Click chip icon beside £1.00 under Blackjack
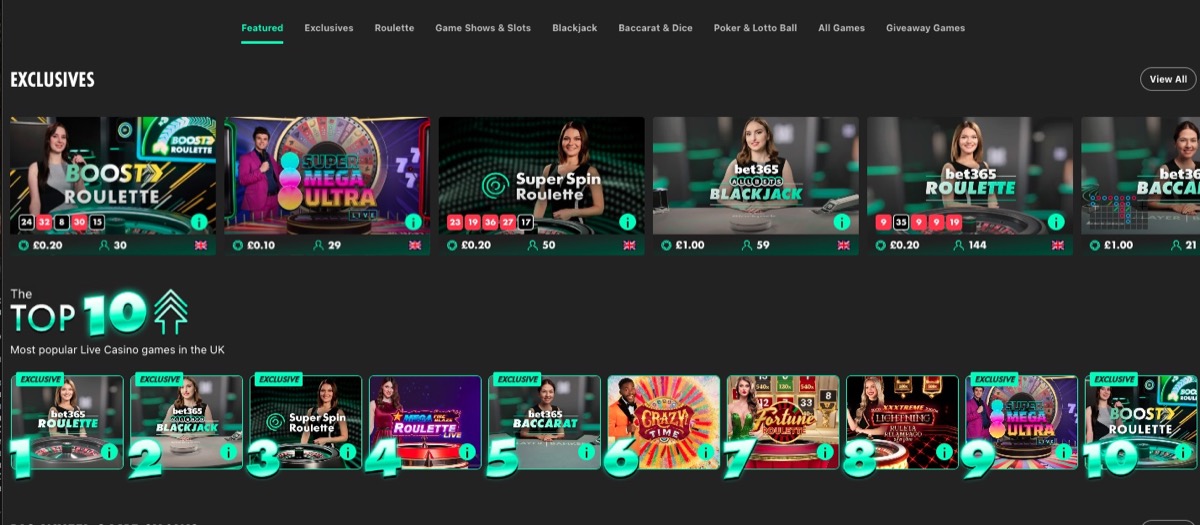The image size is (1200, 525). pyautogui.click(x=667, y=245)
